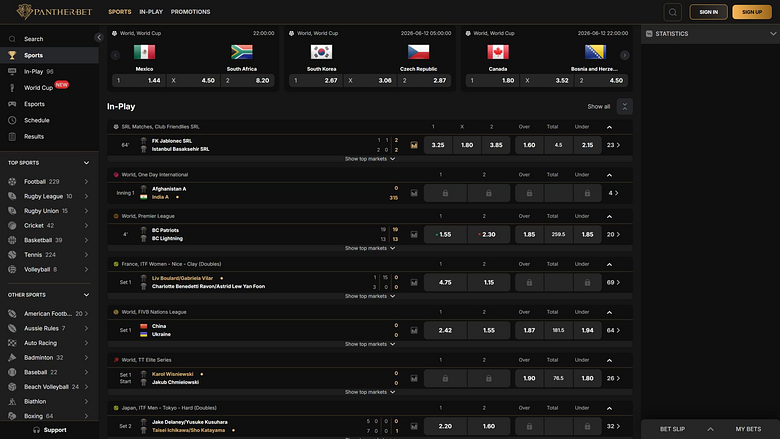Collapse the One Day International league
780x439 pixels.
[x=609, y=175]
